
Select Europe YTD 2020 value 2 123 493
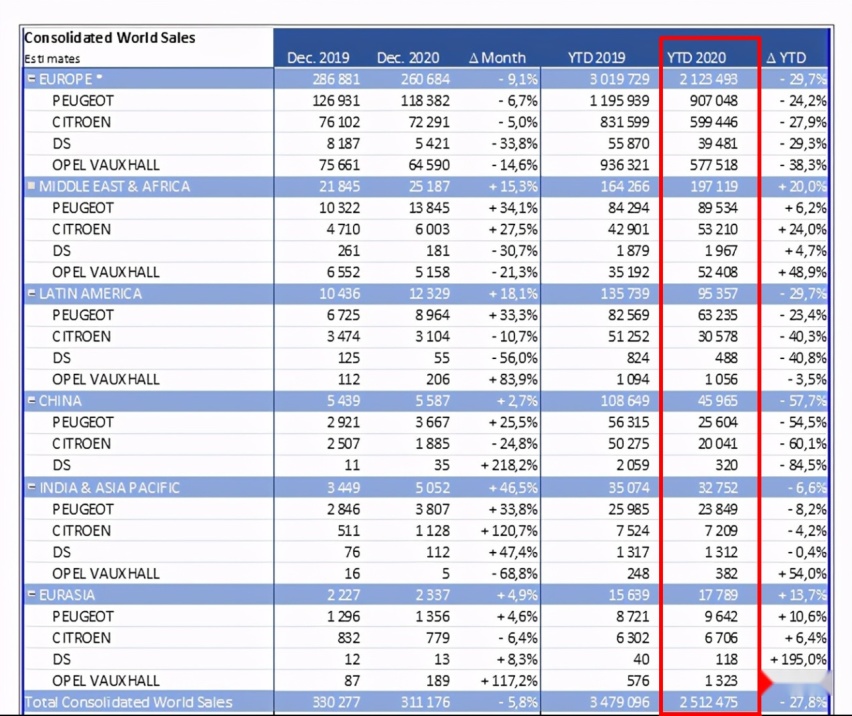[708, 79]
